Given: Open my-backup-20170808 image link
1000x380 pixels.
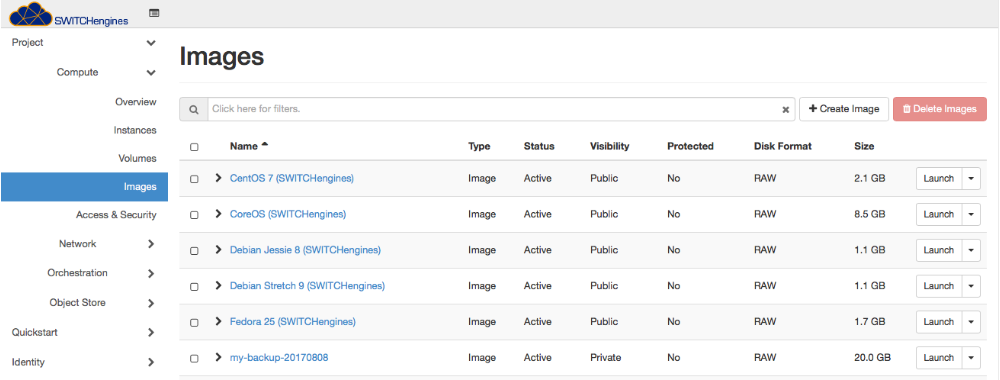Looking at the screenshot, I should 279,358.
